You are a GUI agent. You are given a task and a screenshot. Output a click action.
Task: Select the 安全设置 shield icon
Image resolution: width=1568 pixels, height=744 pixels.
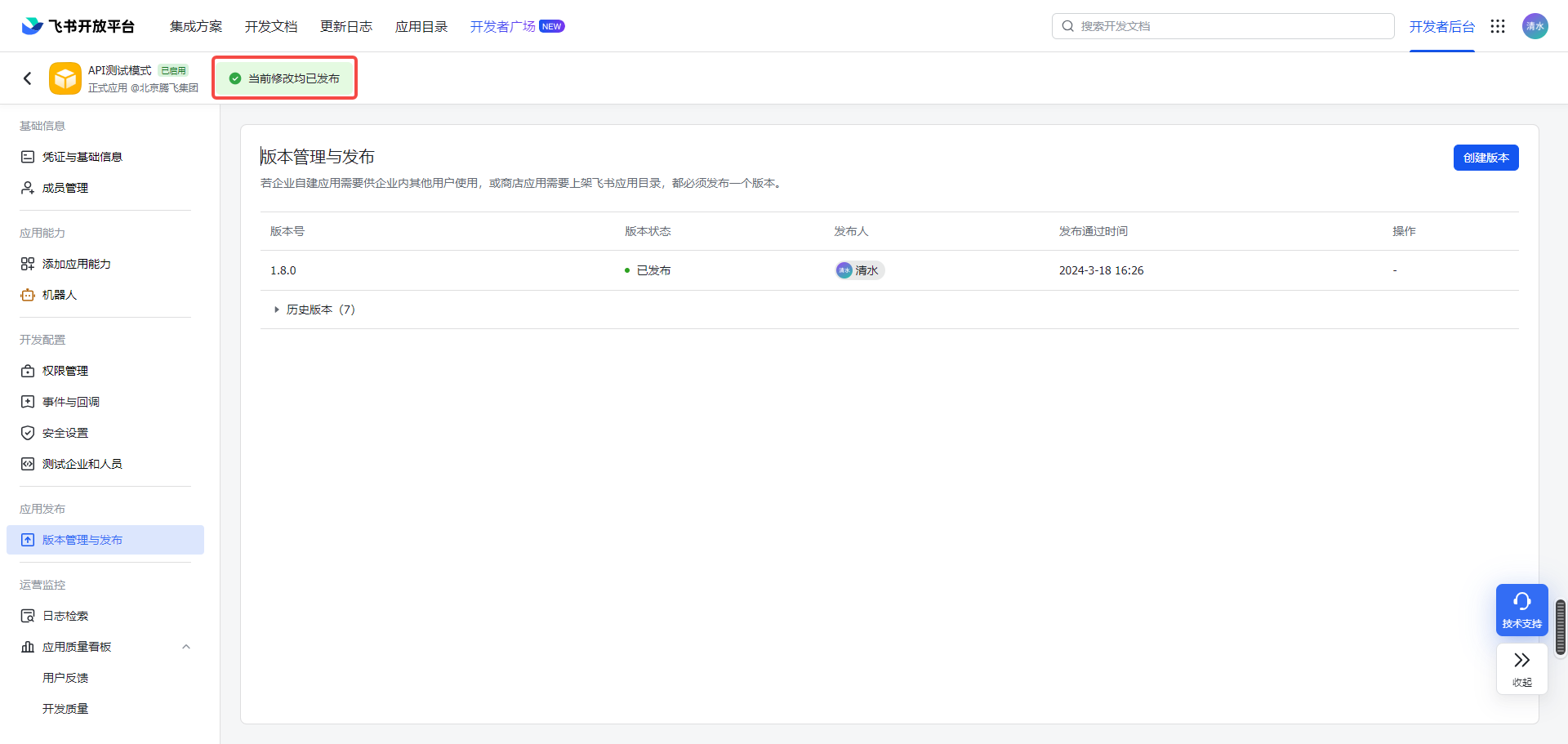click(28, 433)
